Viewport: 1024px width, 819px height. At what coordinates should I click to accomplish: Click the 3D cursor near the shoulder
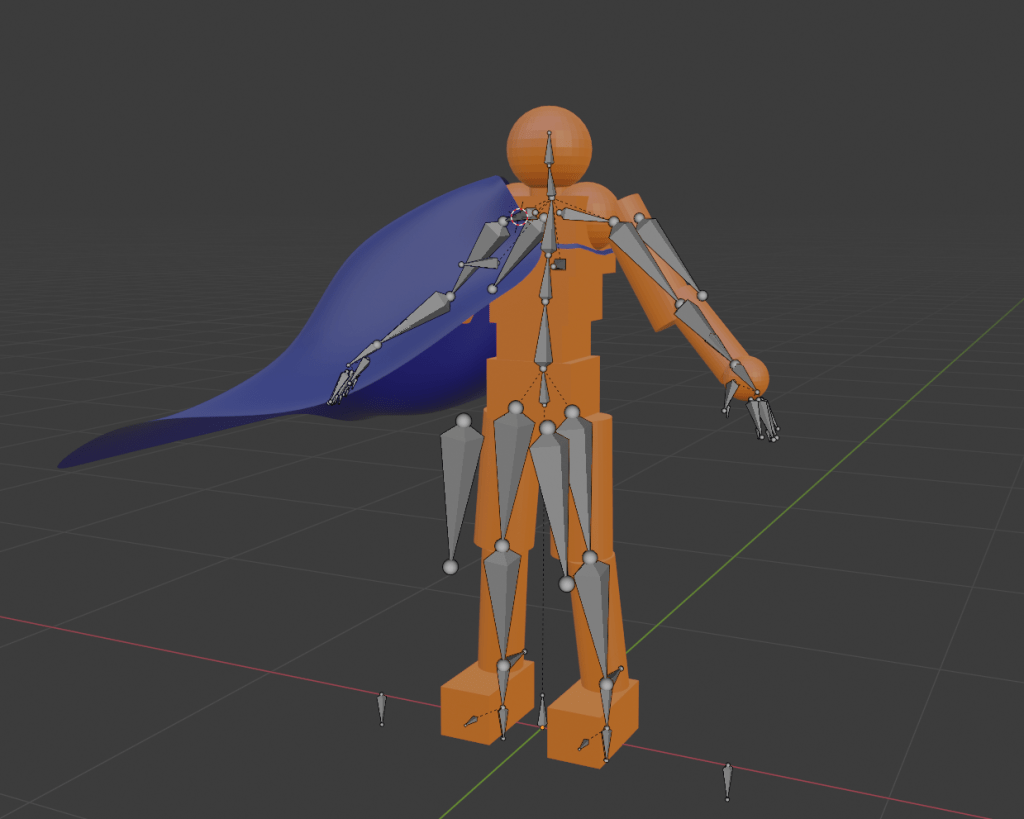click(519, 216)
